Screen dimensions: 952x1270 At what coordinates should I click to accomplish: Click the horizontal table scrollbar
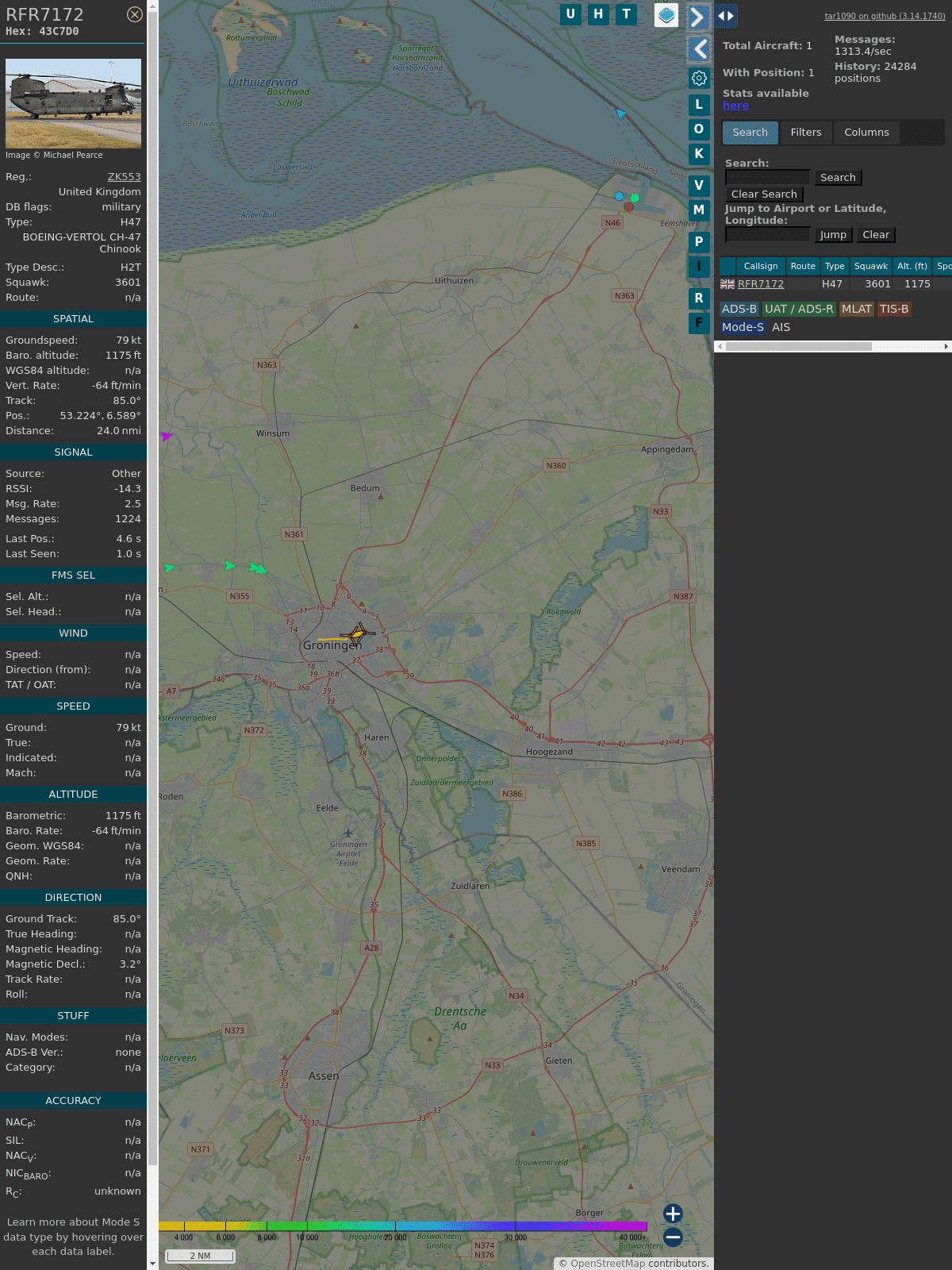pos(798,346)
